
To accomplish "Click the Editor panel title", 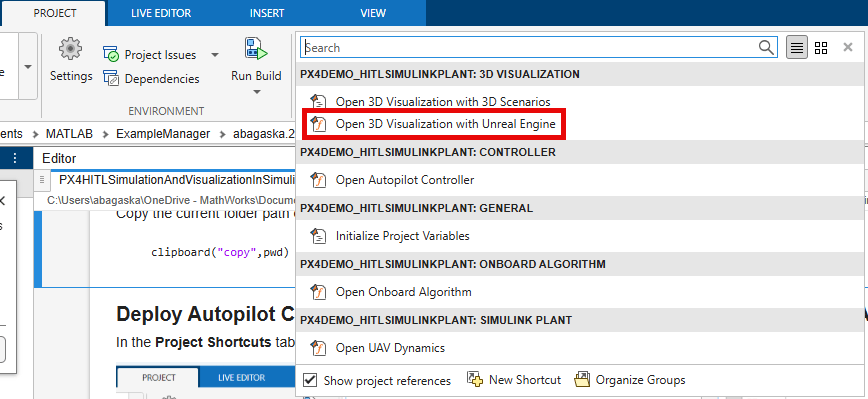I will tap(59, 158).
